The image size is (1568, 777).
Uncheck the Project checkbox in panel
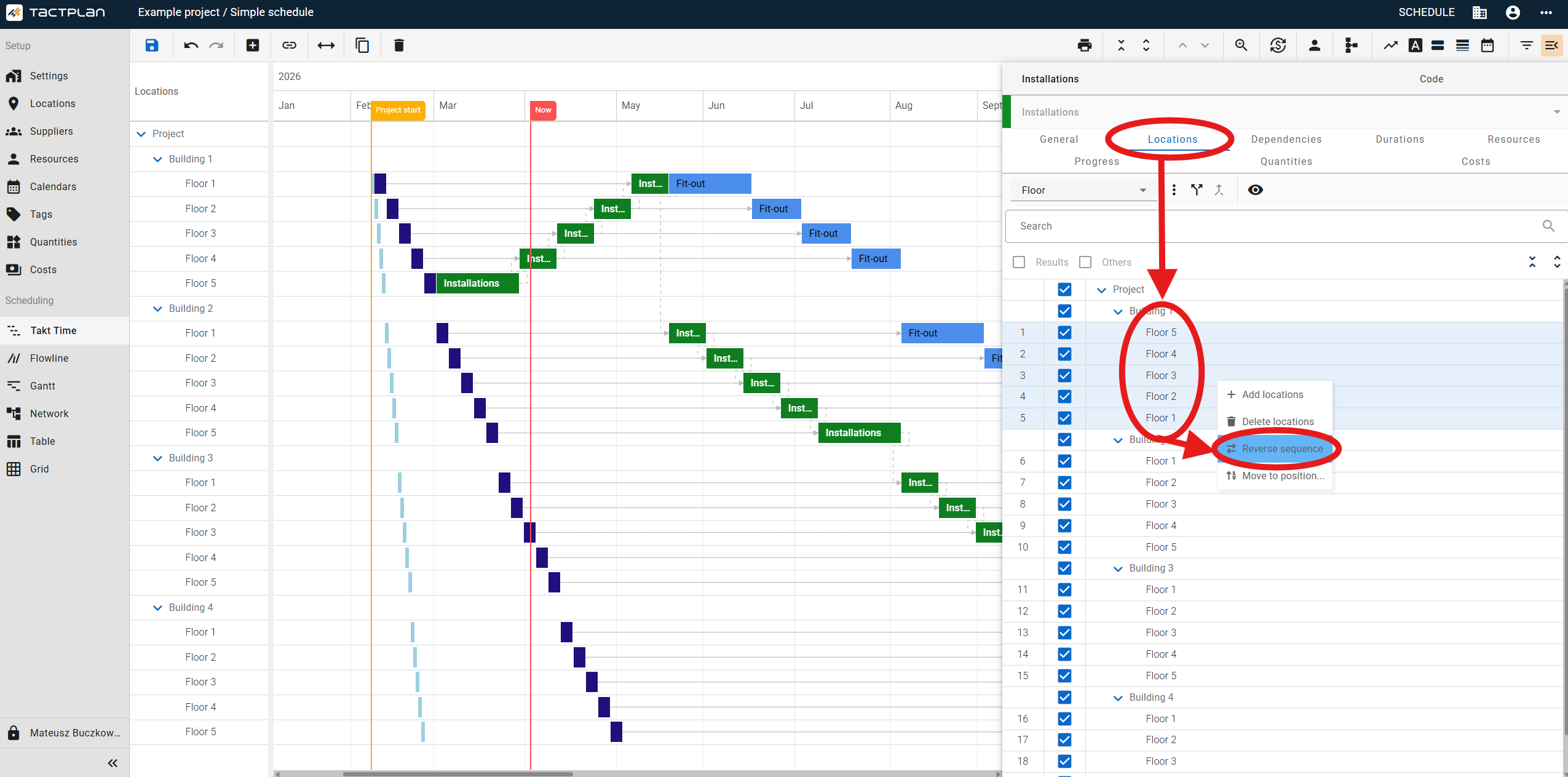click(x=1064, y=289)
